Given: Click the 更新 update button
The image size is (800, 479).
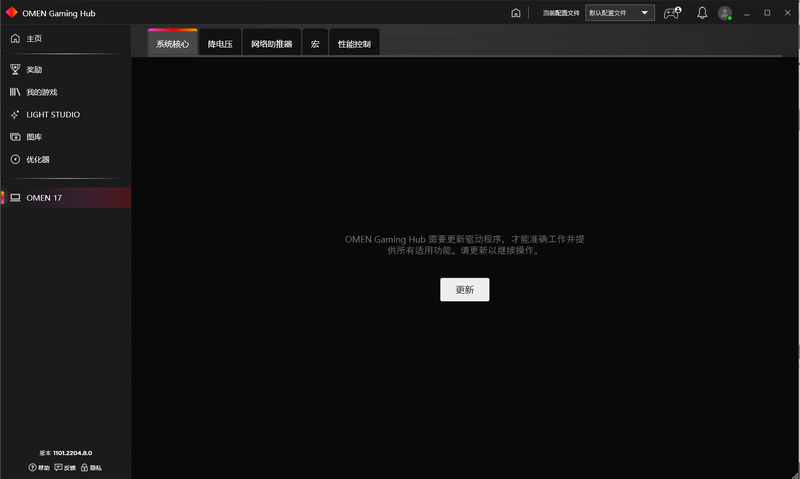Looking at the screenshot, I should 464,289.
